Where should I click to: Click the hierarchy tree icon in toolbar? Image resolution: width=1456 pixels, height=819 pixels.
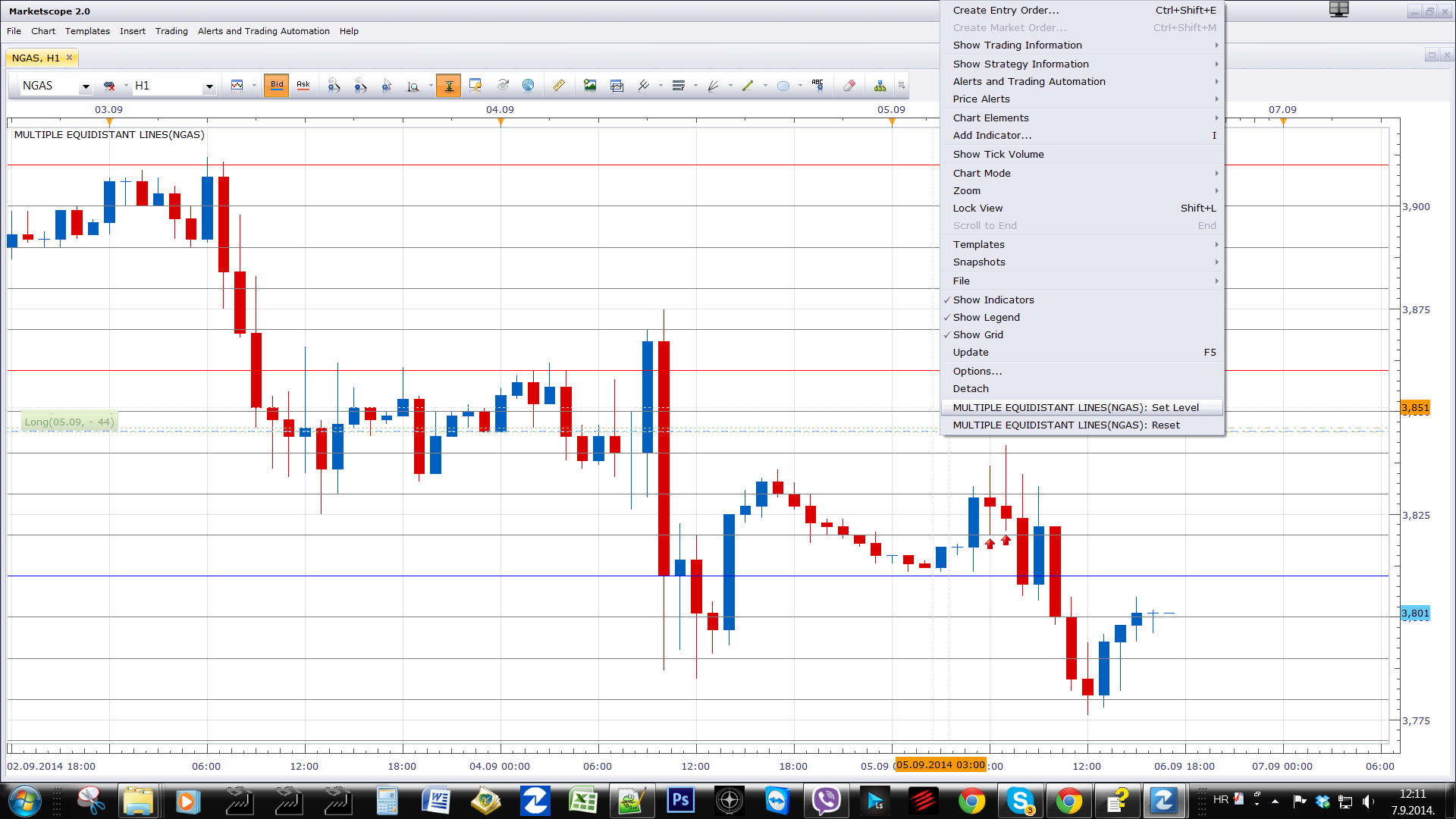[880, 86]
